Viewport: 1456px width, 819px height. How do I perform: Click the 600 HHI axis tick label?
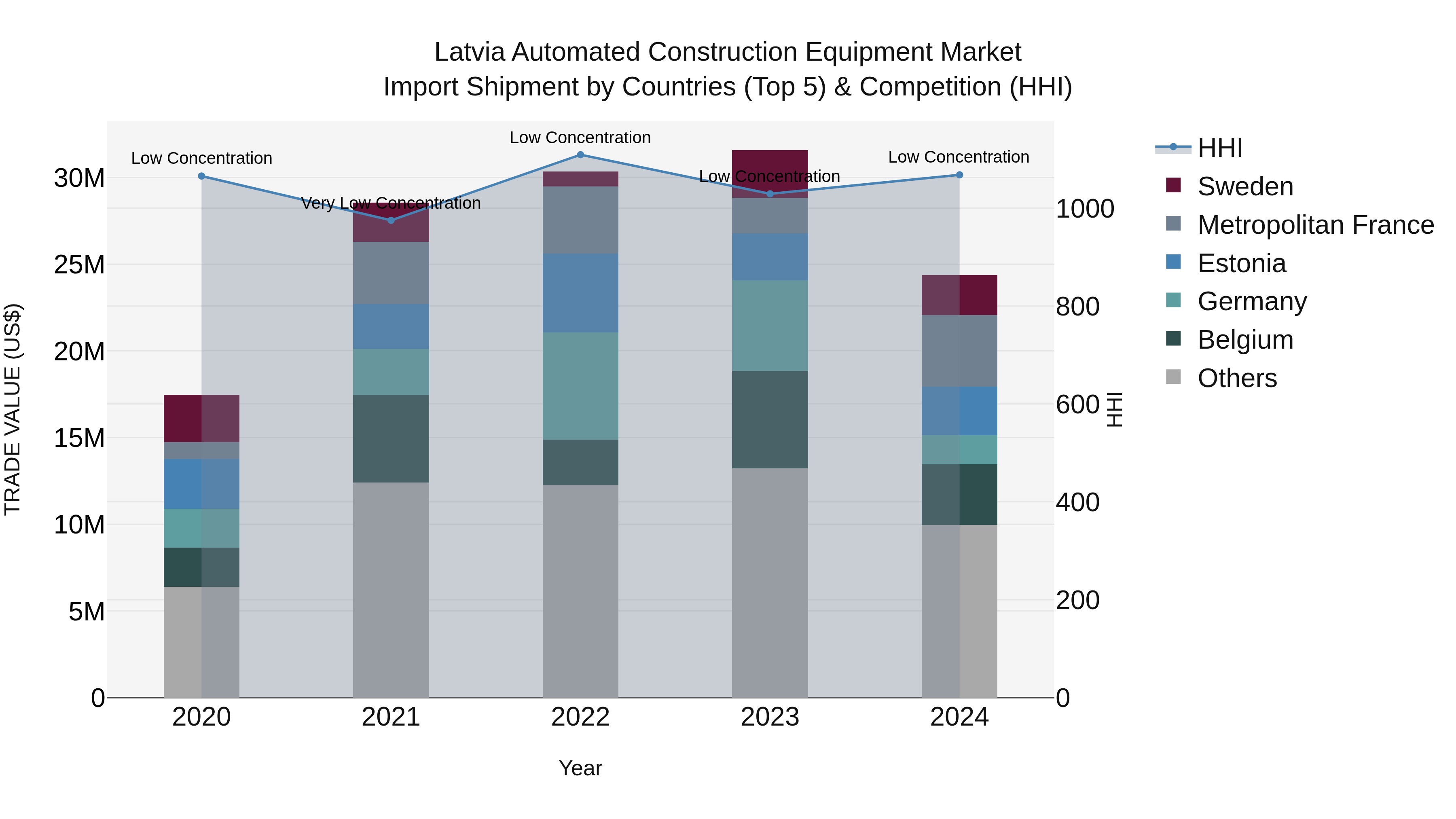tap(1078, 405)
